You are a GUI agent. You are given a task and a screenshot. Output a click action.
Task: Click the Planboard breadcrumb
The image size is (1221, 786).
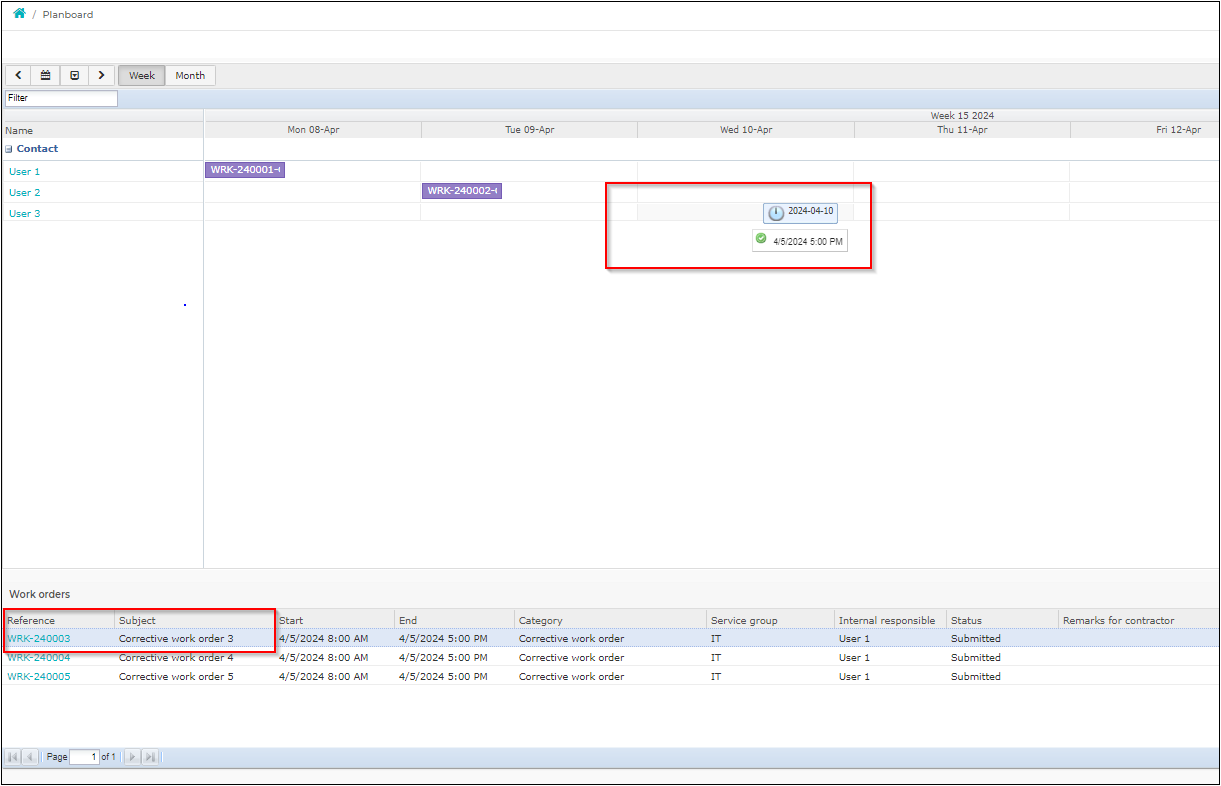[x=68, y=15]
